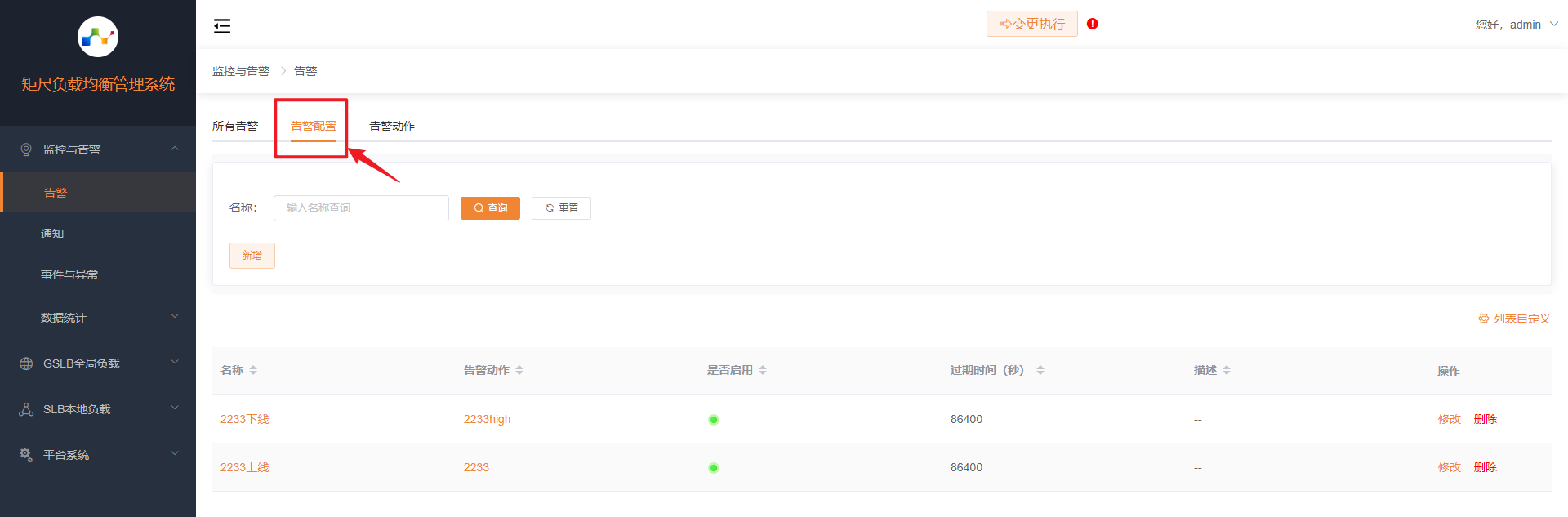This screenshot has height=517, width=1568.
Task: Sort by 告警动作 column sort icon
Action: [519, 371]
